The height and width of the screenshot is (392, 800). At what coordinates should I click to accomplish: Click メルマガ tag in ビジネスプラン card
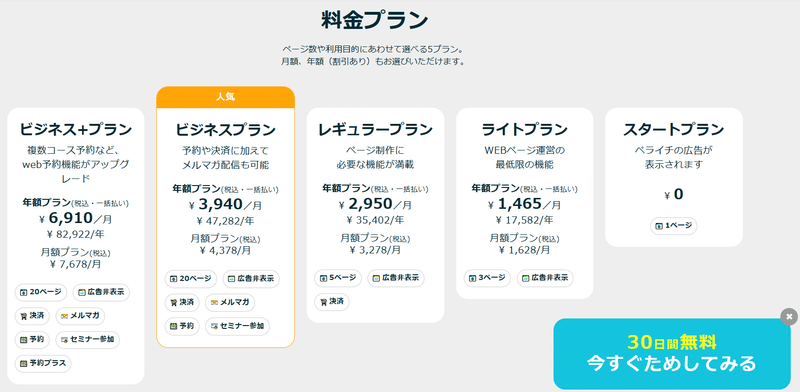[x=230, y=303]
